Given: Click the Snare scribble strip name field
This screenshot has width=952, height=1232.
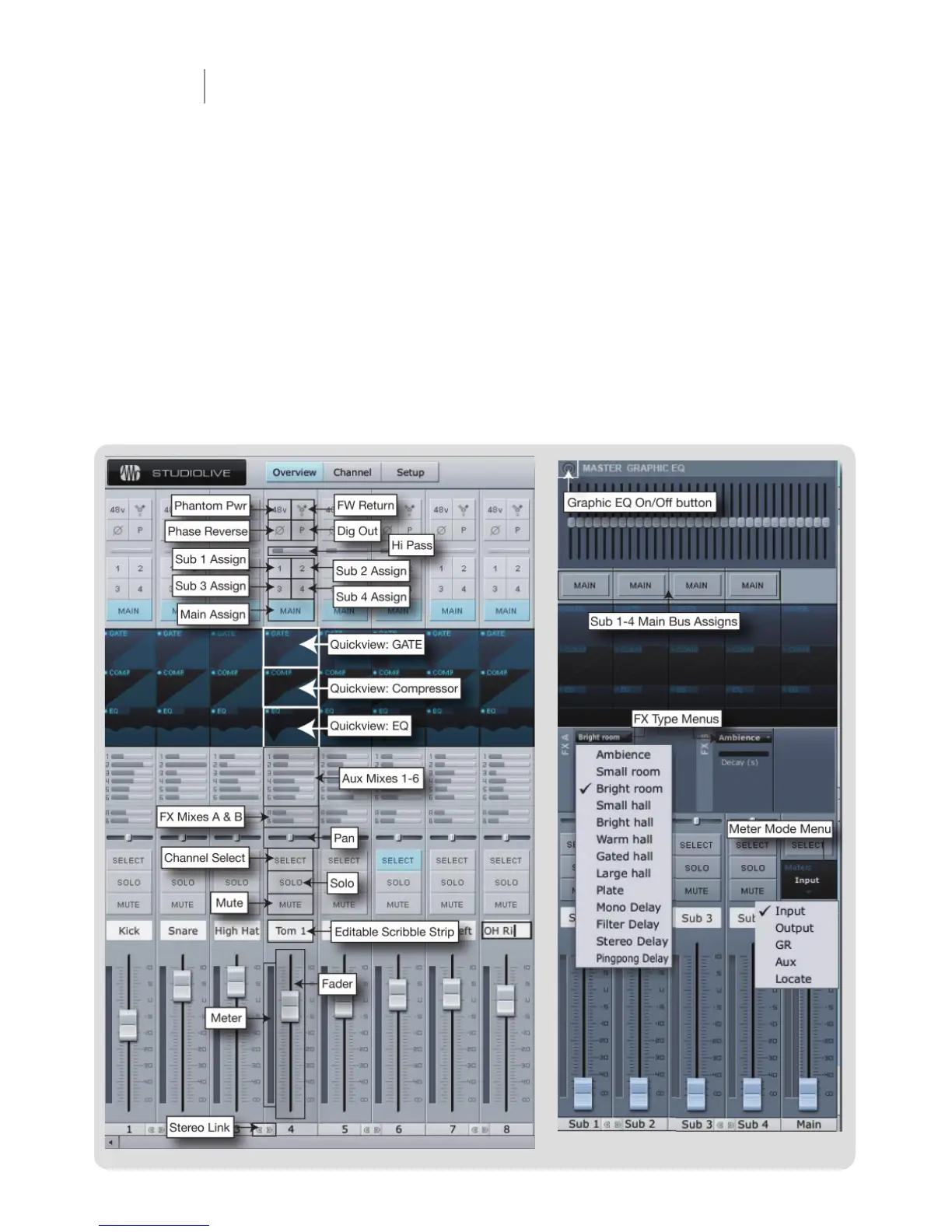Looking at the screenshot, I should tap(183, 931).
